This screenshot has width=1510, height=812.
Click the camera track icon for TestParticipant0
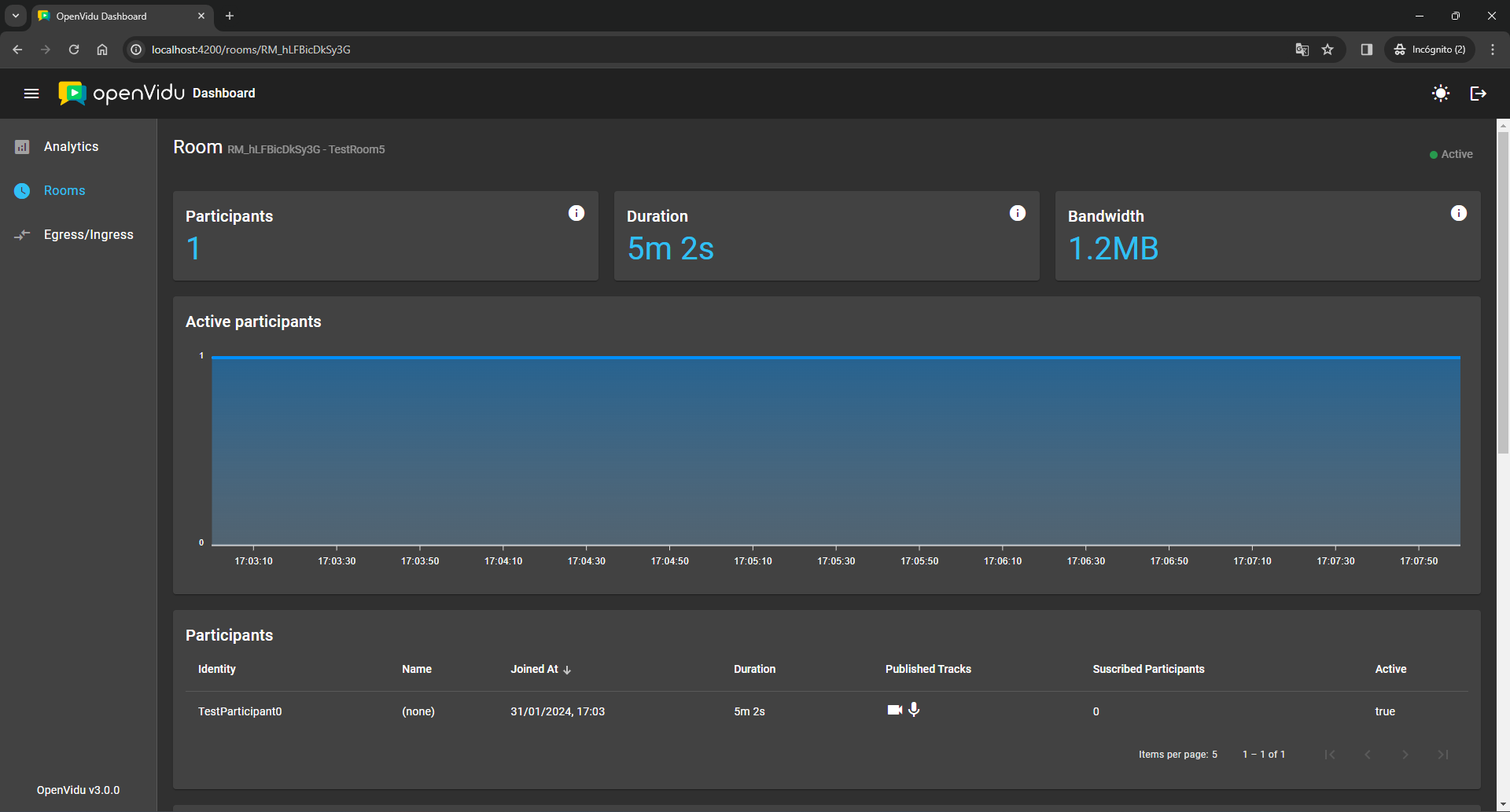pos(894,710)
